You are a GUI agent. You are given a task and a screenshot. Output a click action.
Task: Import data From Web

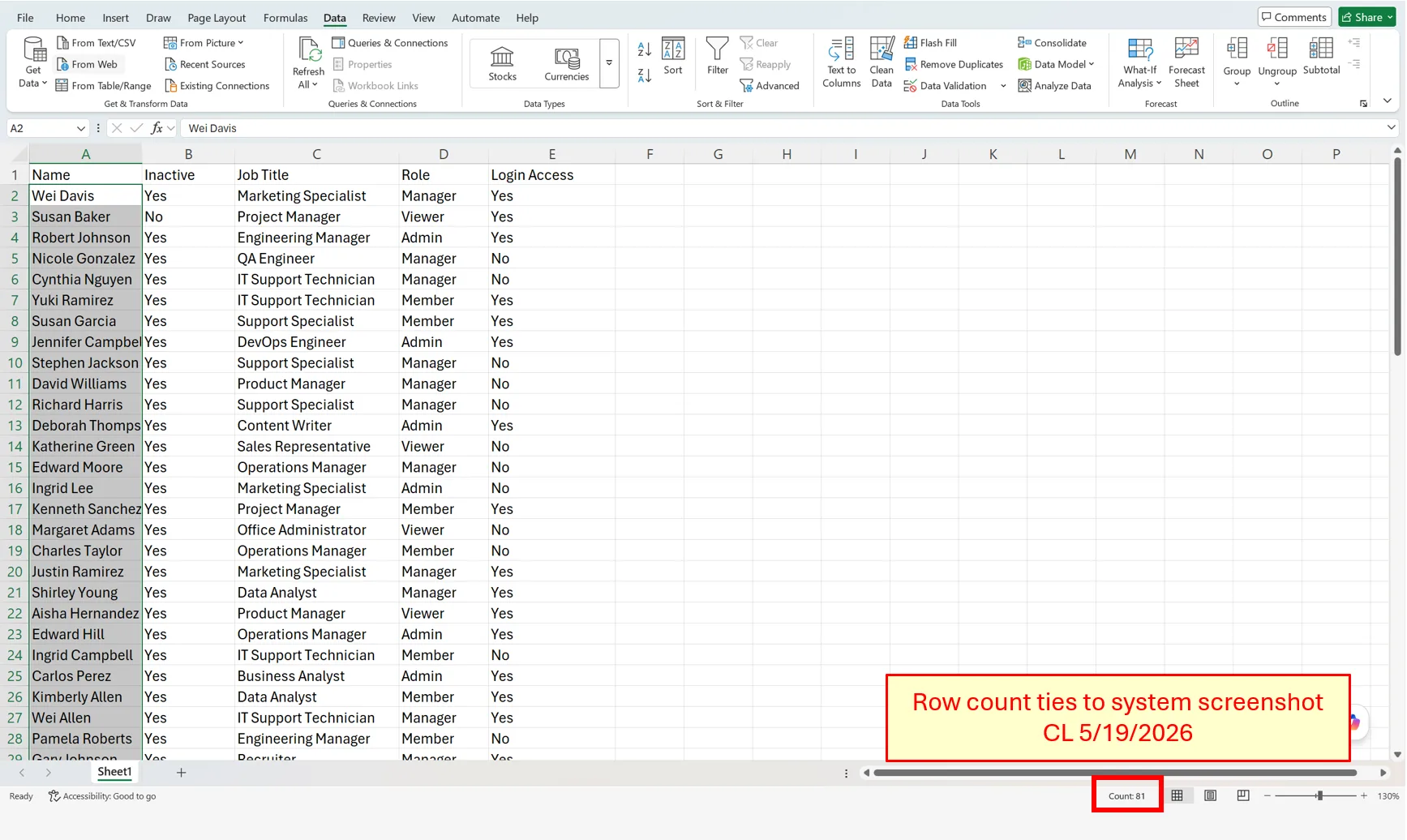click(x=87, y=64)
